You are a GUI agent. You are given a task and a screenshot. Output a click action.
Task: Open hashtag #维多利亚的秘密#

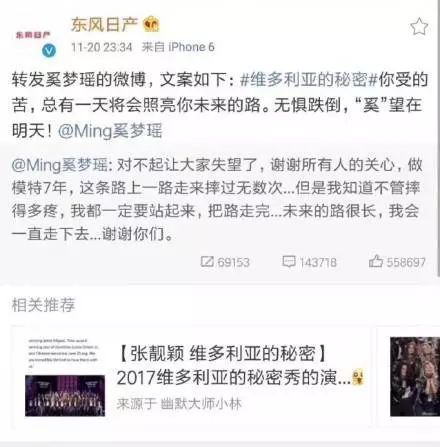(309, 80)
